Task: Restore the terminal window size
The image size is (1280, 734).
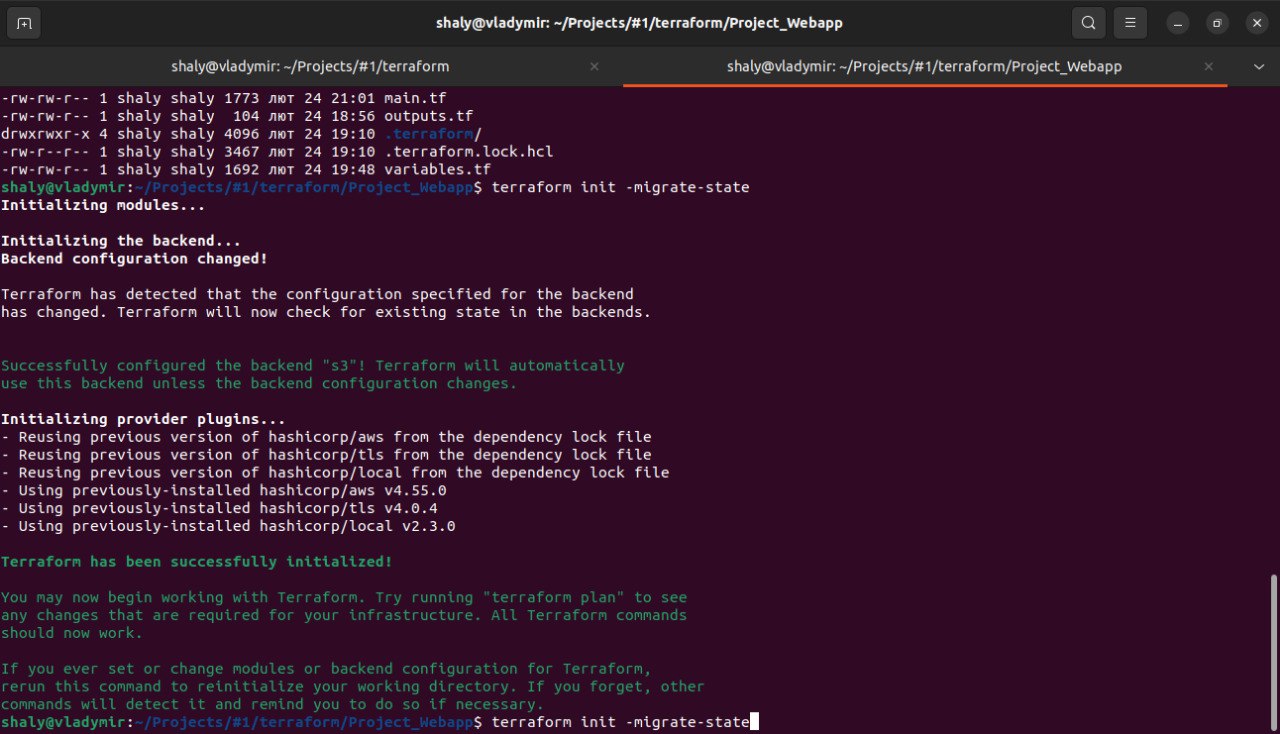Action: (1216, 22)
